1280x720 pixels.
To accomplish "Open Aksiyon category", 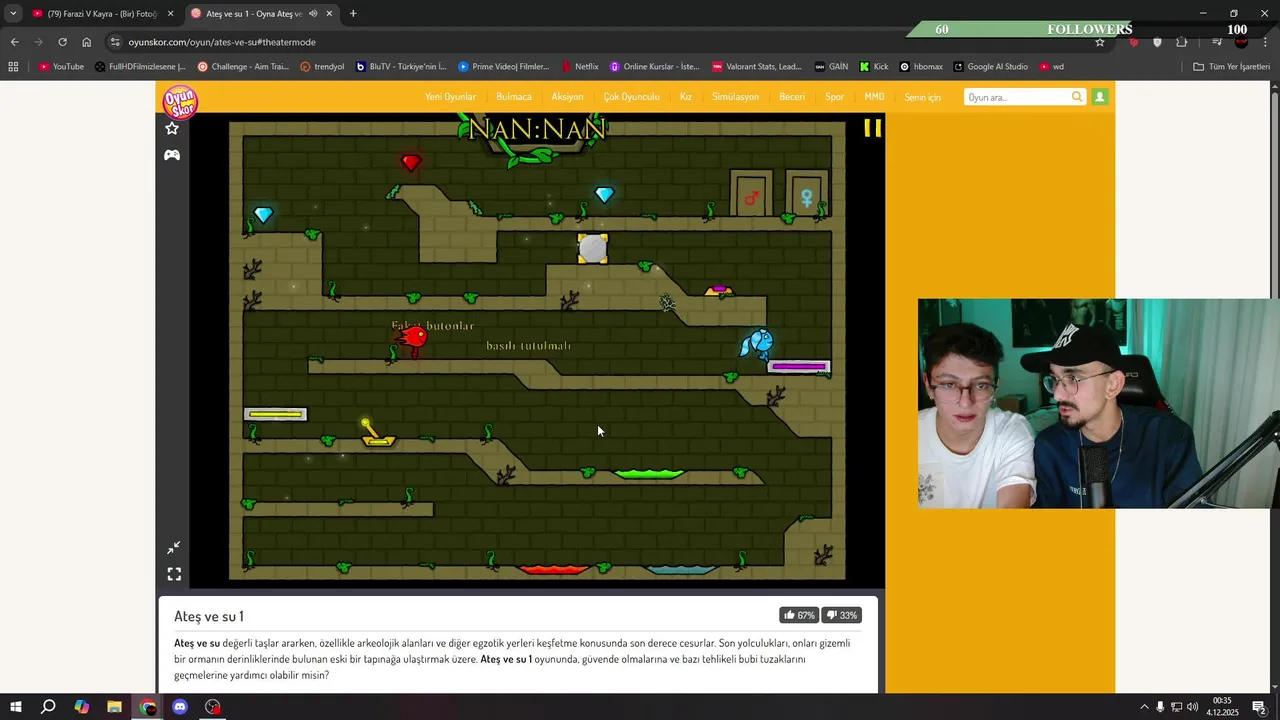I will (x=567, y=97).
